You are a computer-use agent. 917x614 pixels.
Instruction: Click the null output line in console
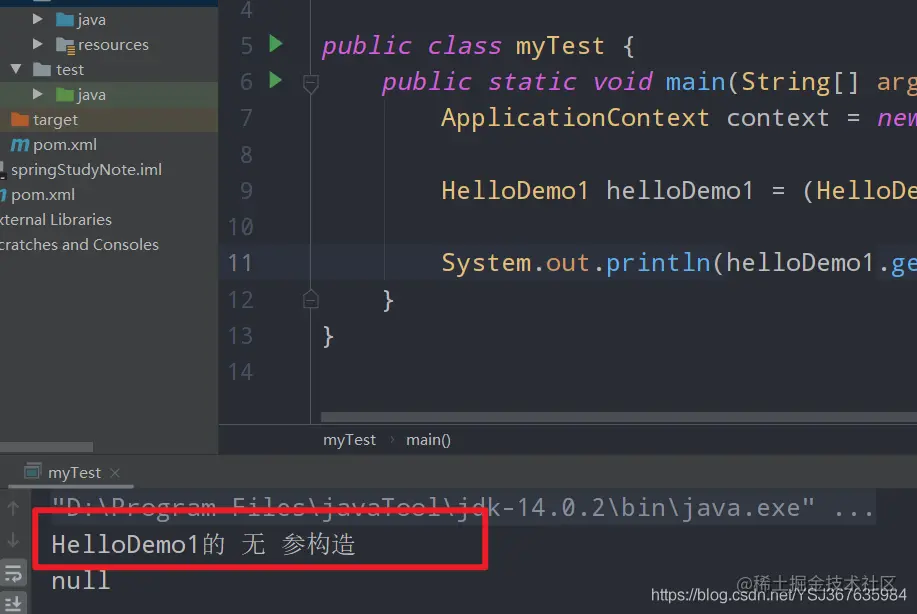[81, 581]
